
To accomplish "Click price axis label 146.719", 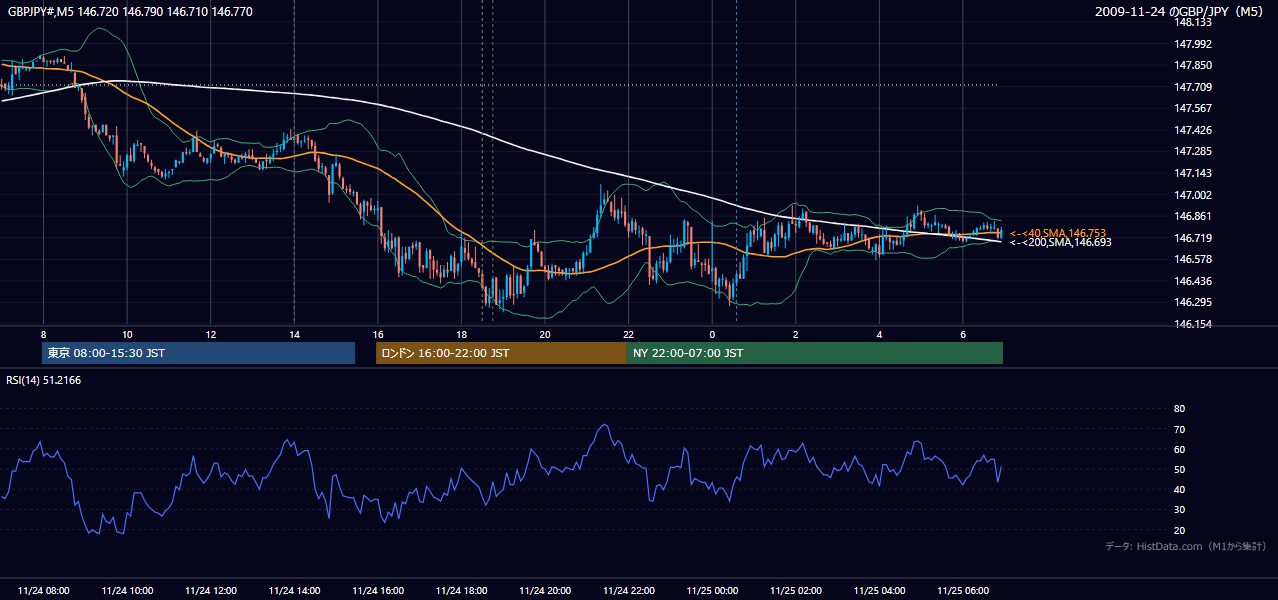I will tap(1193, 238).
